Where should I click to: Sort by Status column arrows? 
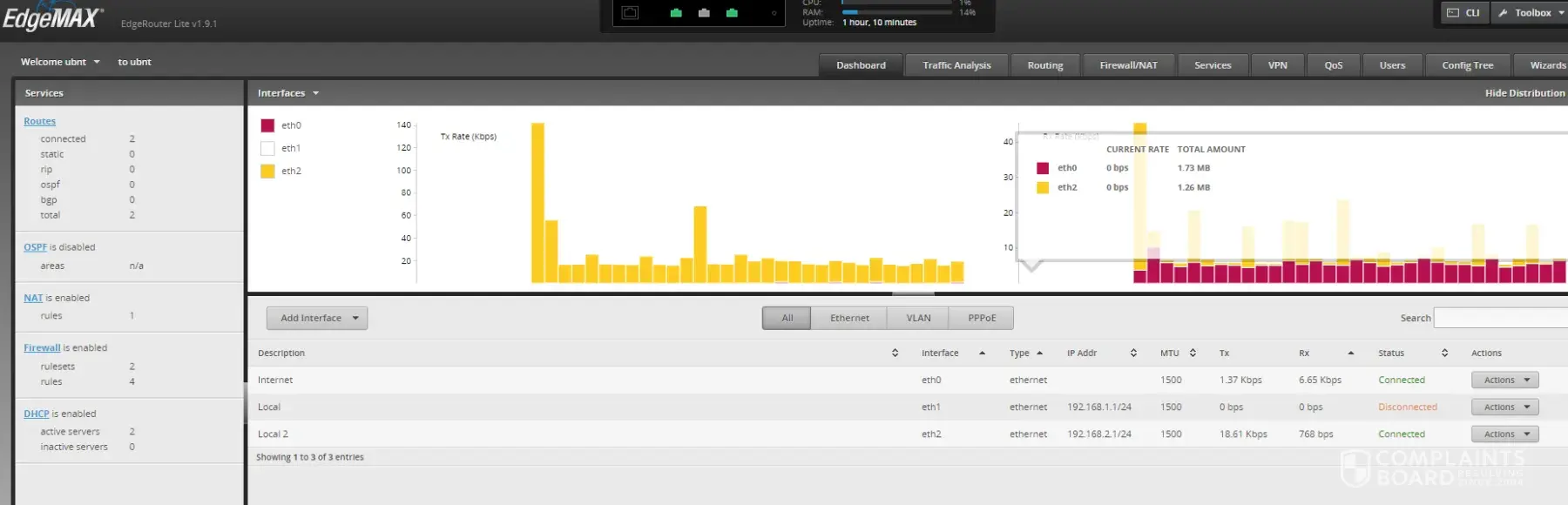[1444, 353]
